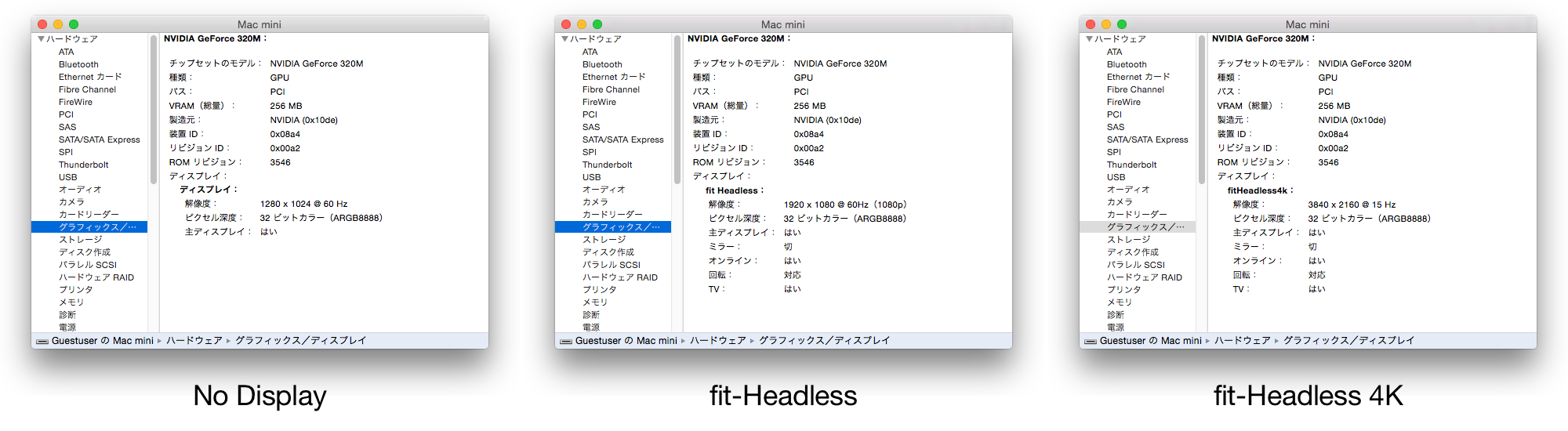This screenshot has width=1568, height=431.
Task: Select FireWire in No Display window sidebar
Action: (75, 102)
